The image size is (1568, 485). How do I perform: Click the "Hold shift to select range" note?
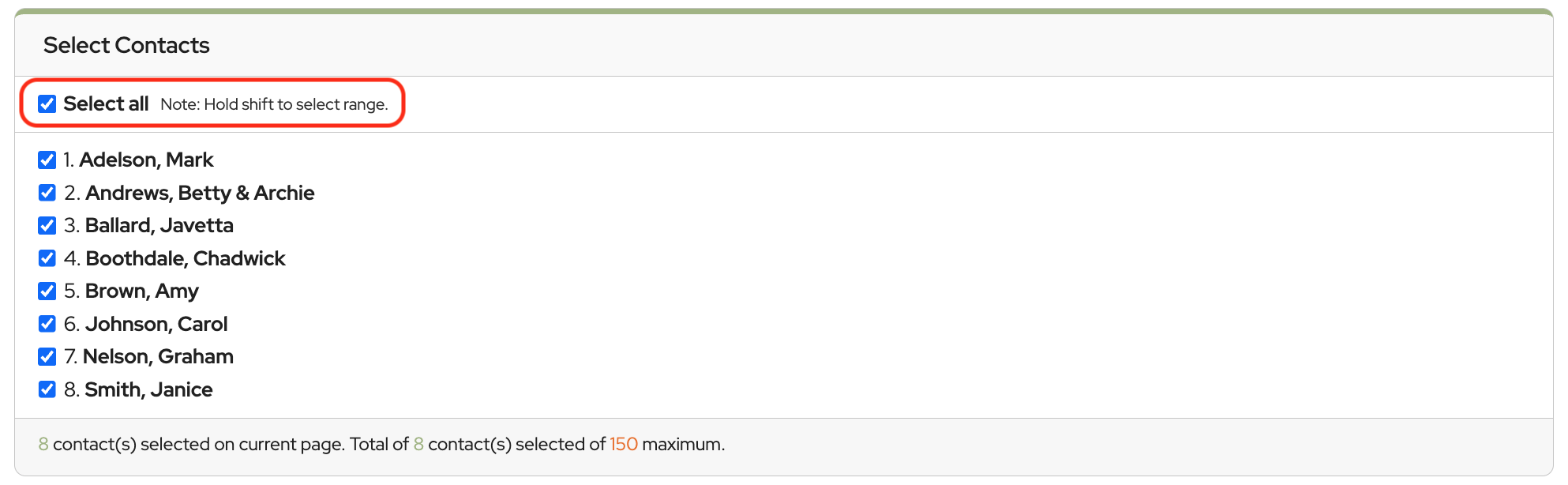pyautogui.click(x=274, y=105)
